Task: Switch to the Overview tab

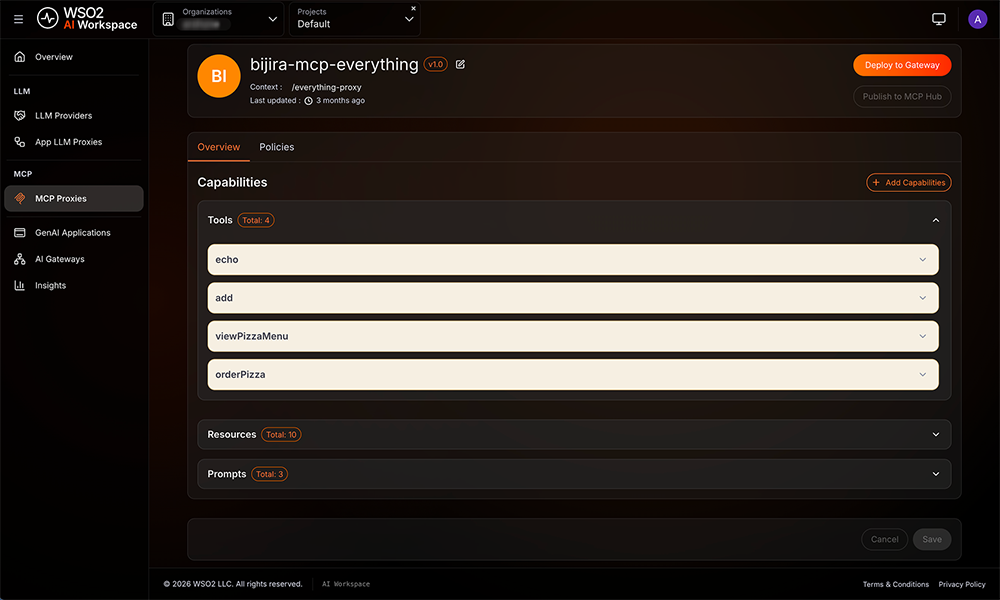Action: tap(219, 147)
